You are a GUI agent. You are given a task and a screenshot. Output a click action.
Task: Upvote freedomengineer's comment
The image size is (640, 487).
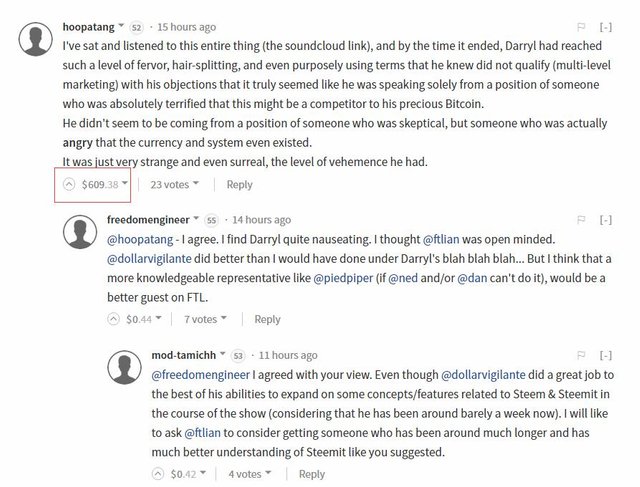[113, 319]
